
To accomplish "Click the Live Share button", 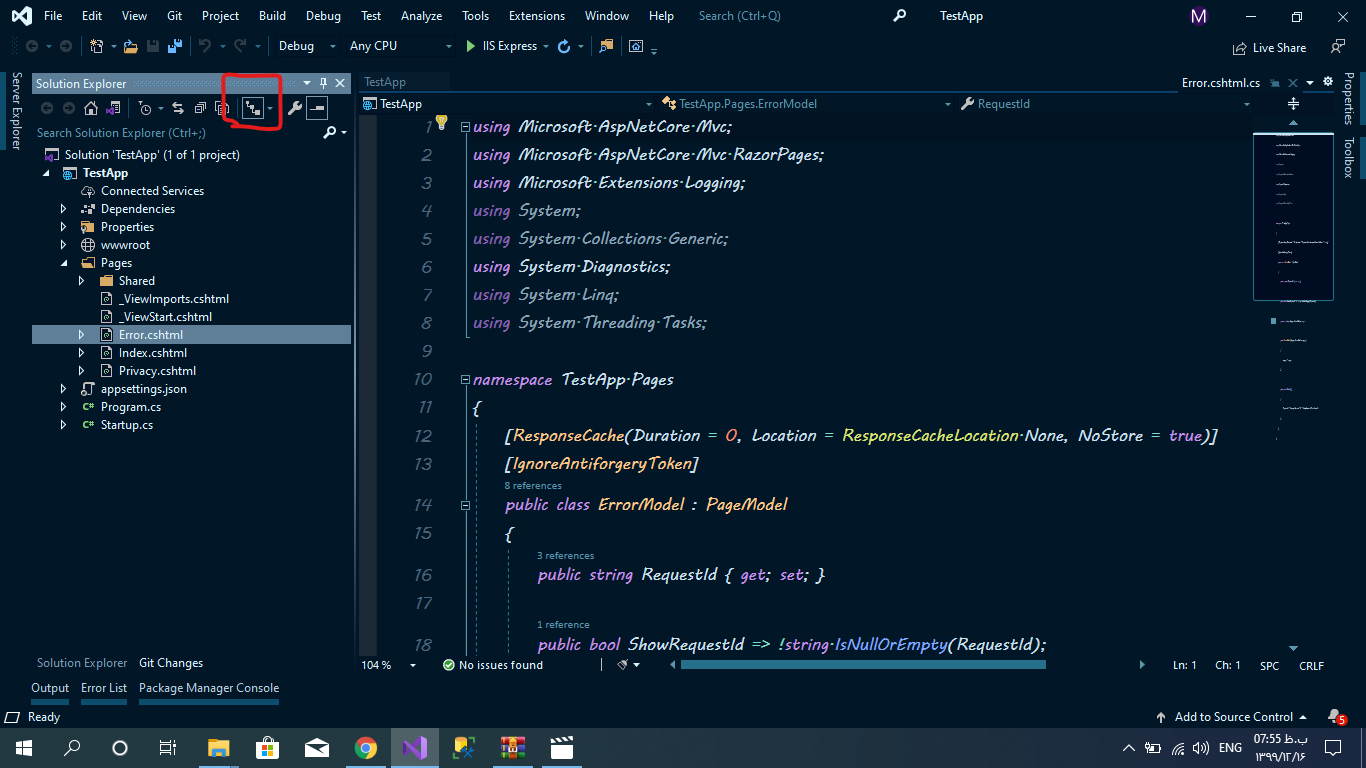I will coord(1270,47).
